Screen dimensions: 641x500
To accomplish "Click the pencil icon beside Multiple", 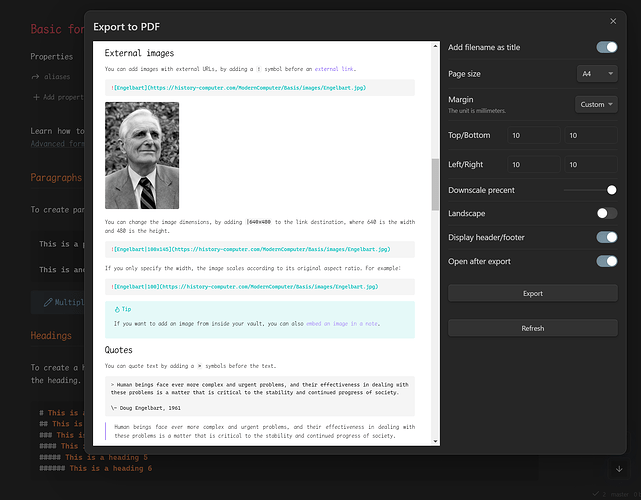I will [48, 301].
